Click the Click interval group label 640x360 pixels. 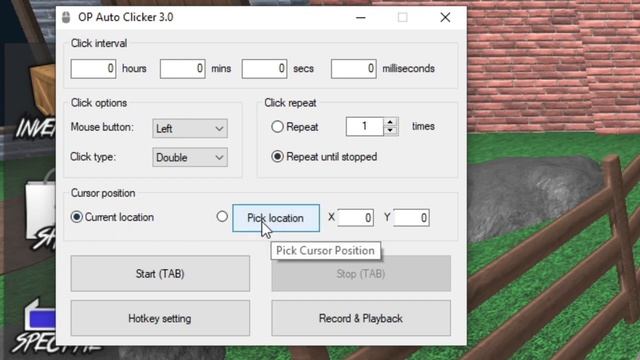(99, 43)
